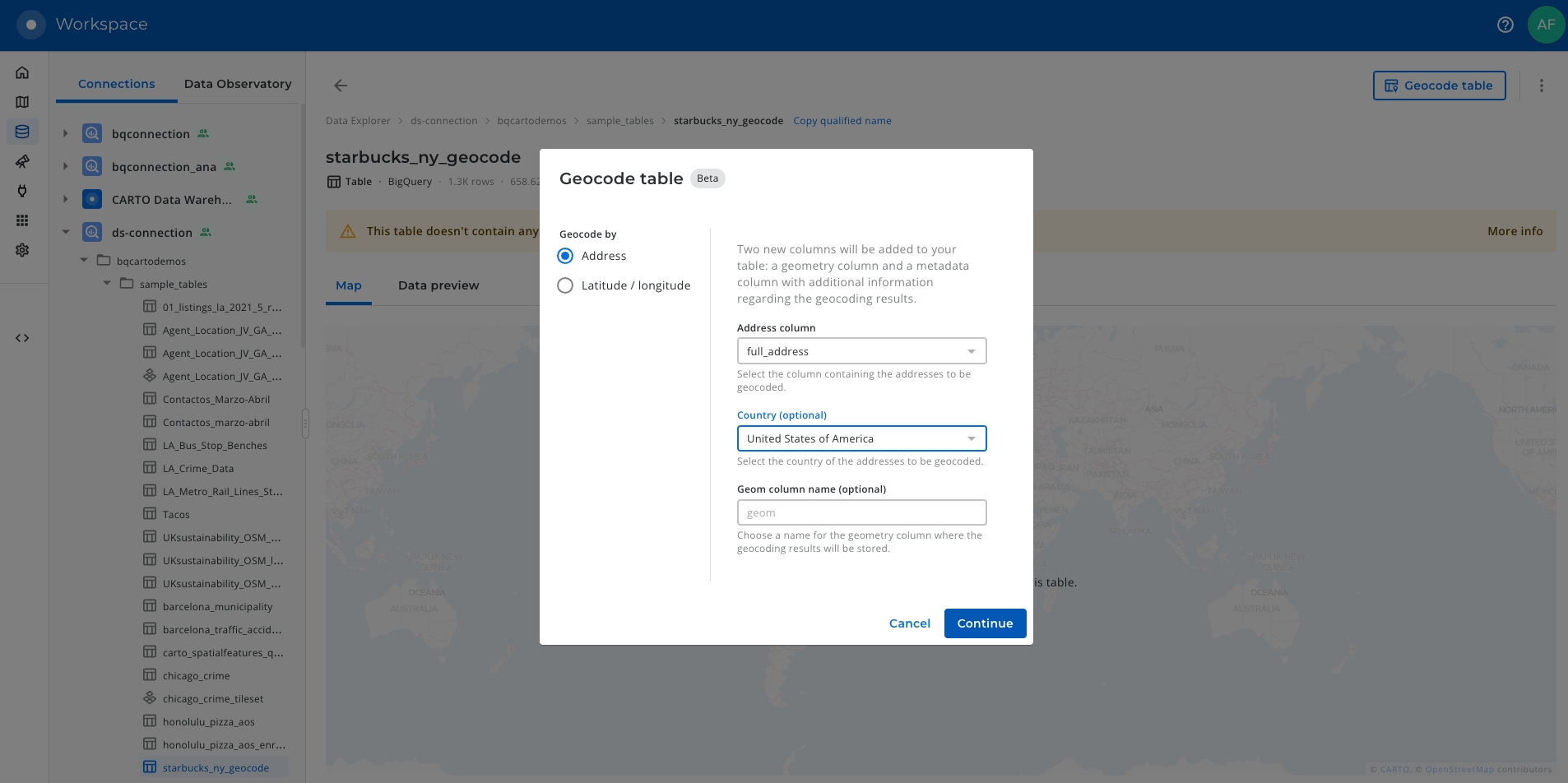Click shared users icon beside ds-connection
Image resolution: width=1568 pixels, height=783 pixels.
click(206, 232)
